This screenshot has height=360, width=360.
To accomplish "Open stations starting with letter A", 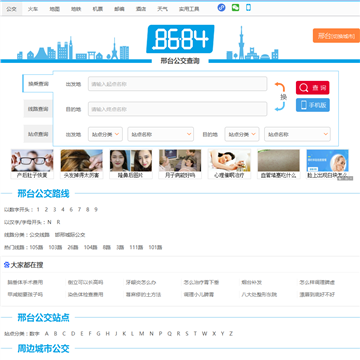I will [x=47, y=333].
